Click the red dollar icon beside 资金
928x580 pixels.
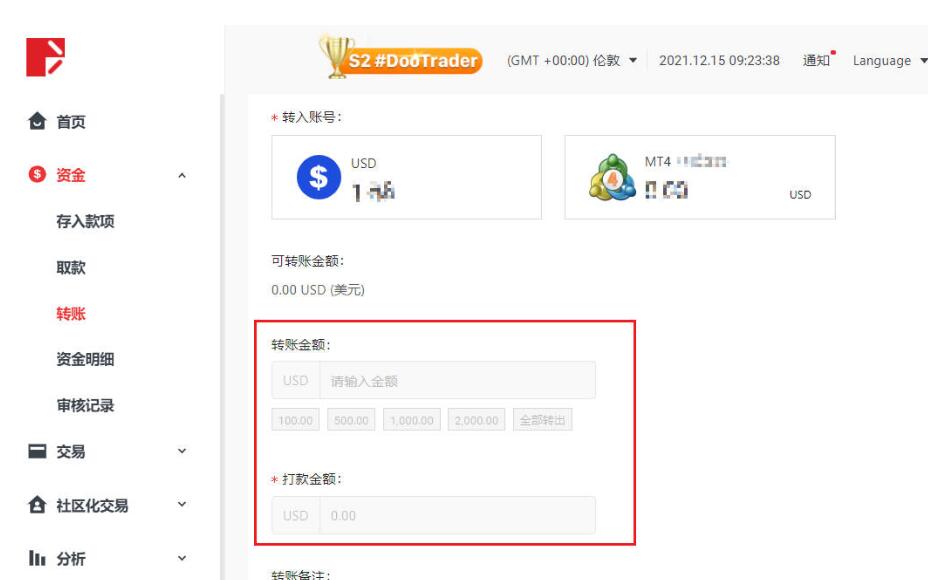pos(37,174)
